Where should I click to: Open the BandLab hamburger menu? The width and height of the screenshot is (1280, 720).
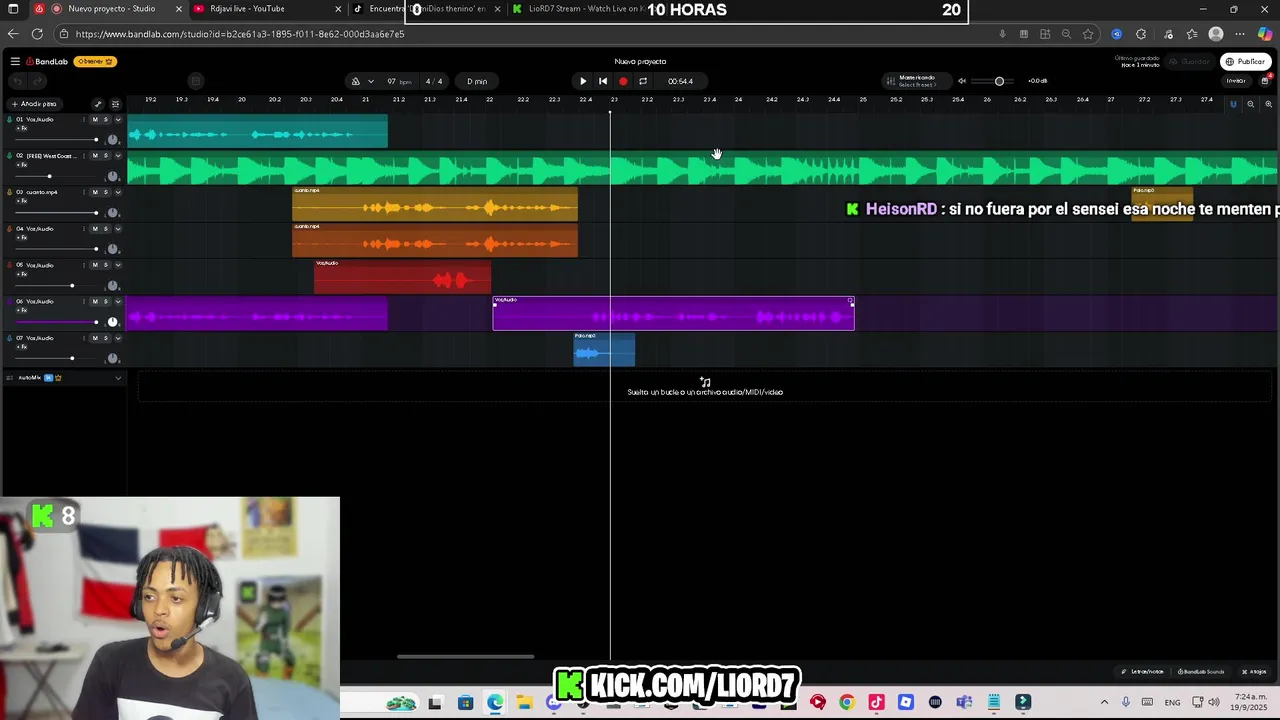tap(15, 61)
